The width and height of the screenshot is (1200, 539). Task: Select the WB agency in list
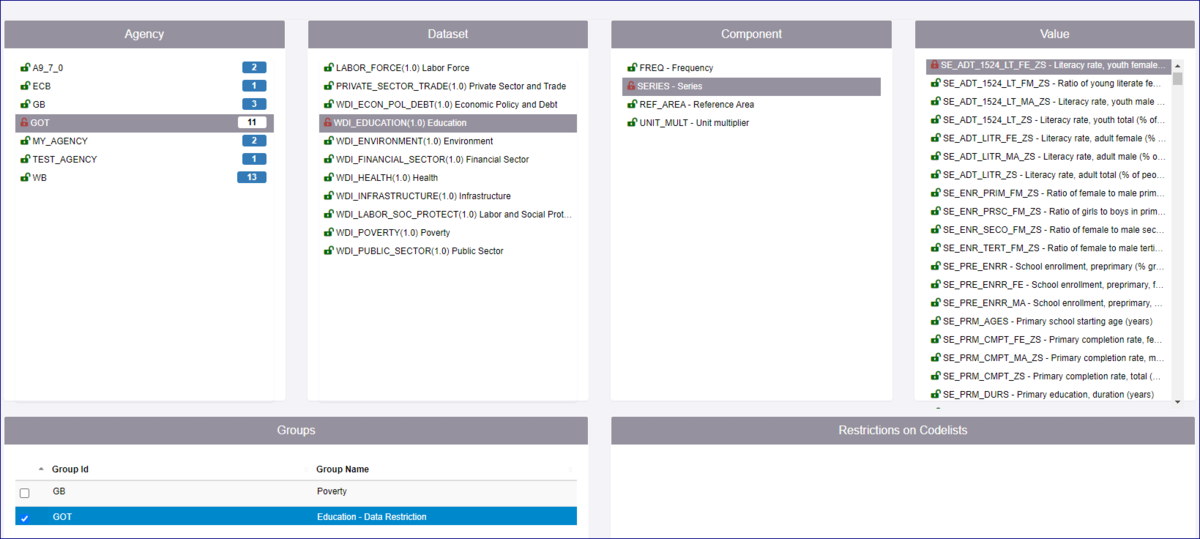pos(39,178)
